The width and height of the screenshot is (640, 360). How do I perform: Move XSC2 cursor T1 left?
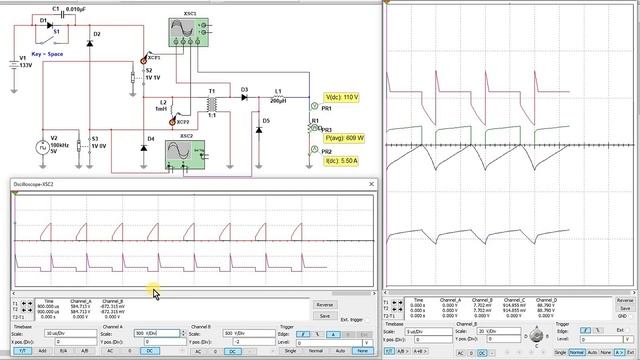pos(24,304)
